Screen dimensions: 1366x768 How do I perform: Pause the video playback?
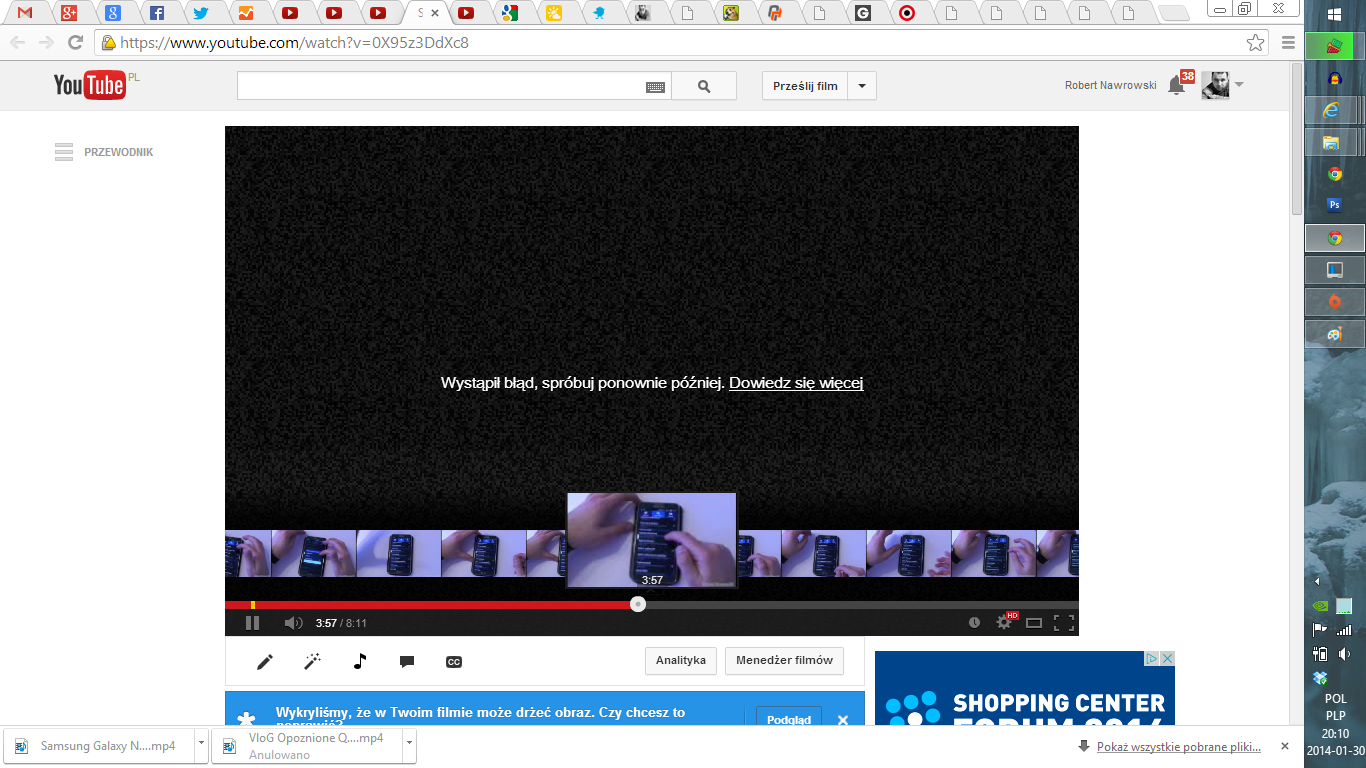(252, 623)
